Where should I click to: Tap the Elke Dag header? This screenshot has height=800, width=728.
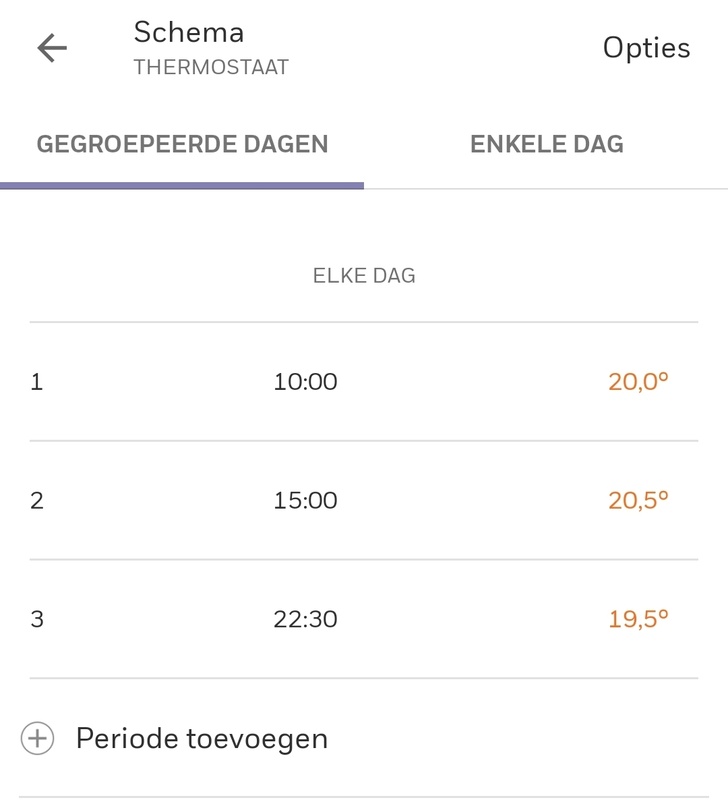[x=364, y=276]
